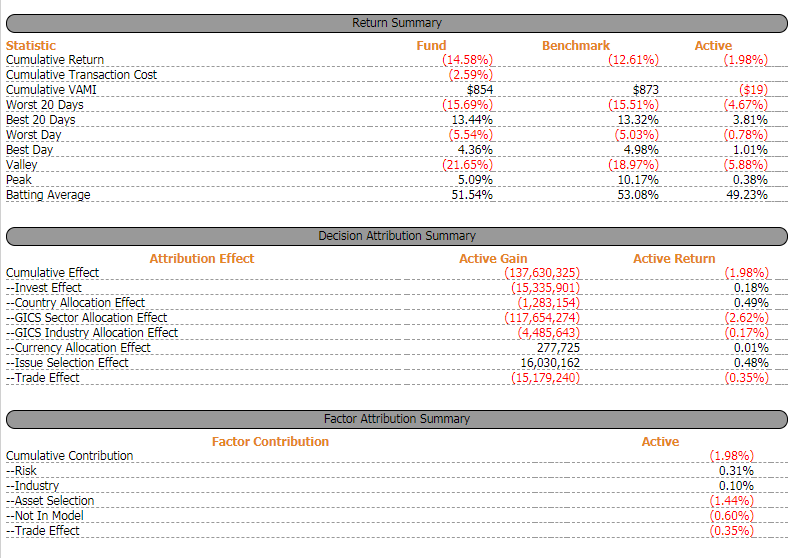Select the Fund column heading

point(431,45)
